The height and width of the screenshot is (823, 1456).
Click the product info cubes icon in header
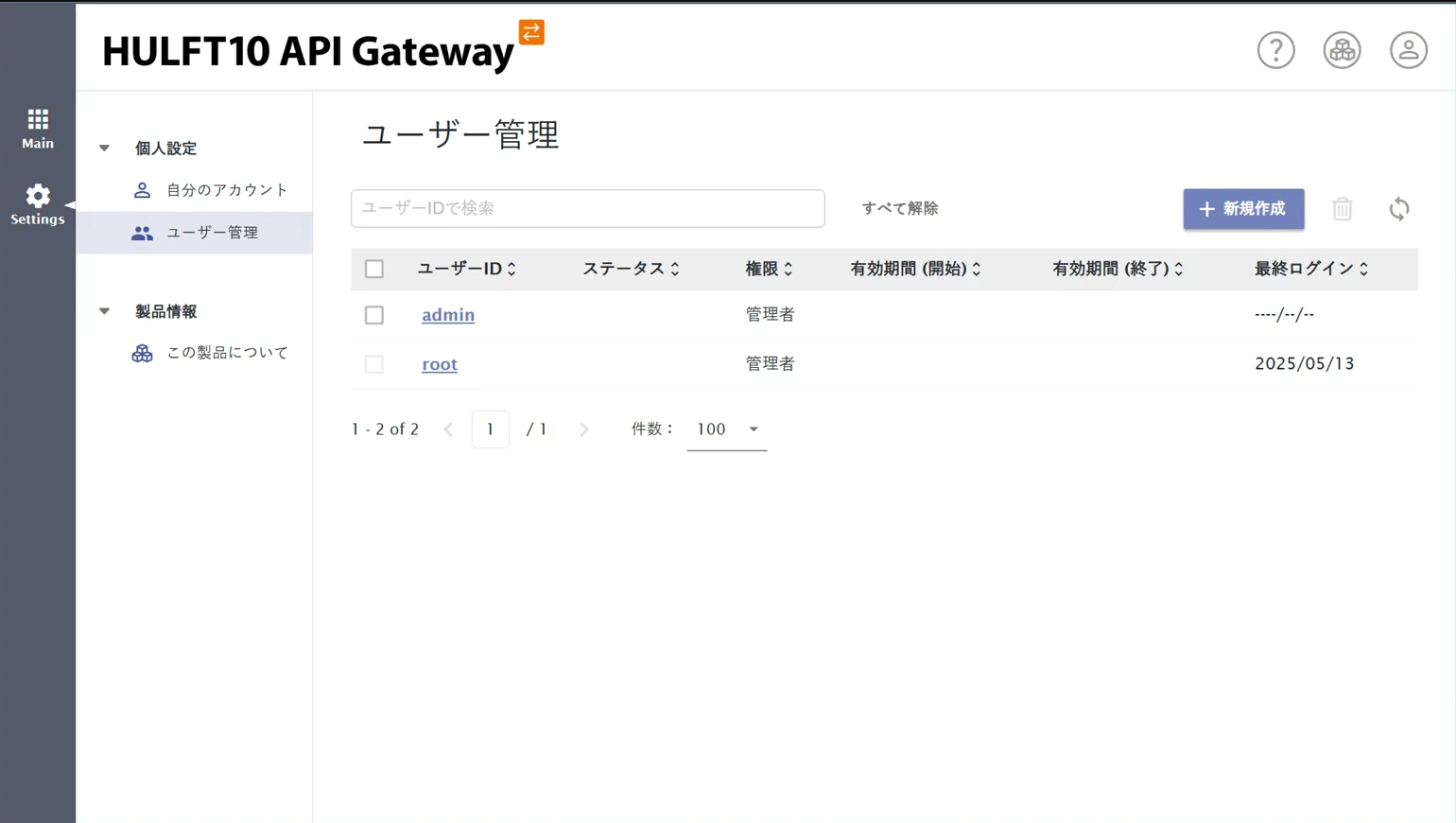pos(1342,50)
